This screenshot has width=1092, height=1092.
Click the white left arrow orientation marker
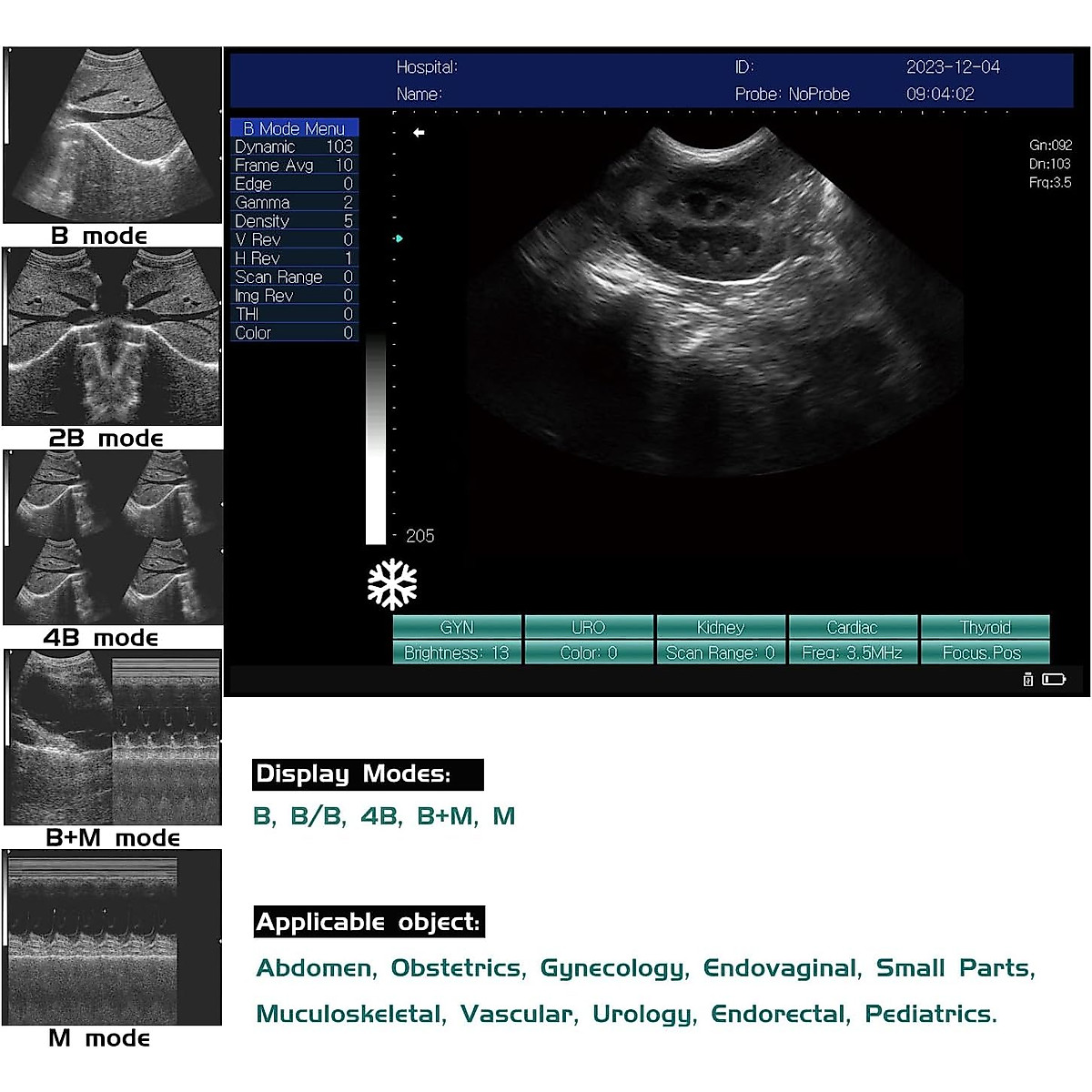coord(419,133)
